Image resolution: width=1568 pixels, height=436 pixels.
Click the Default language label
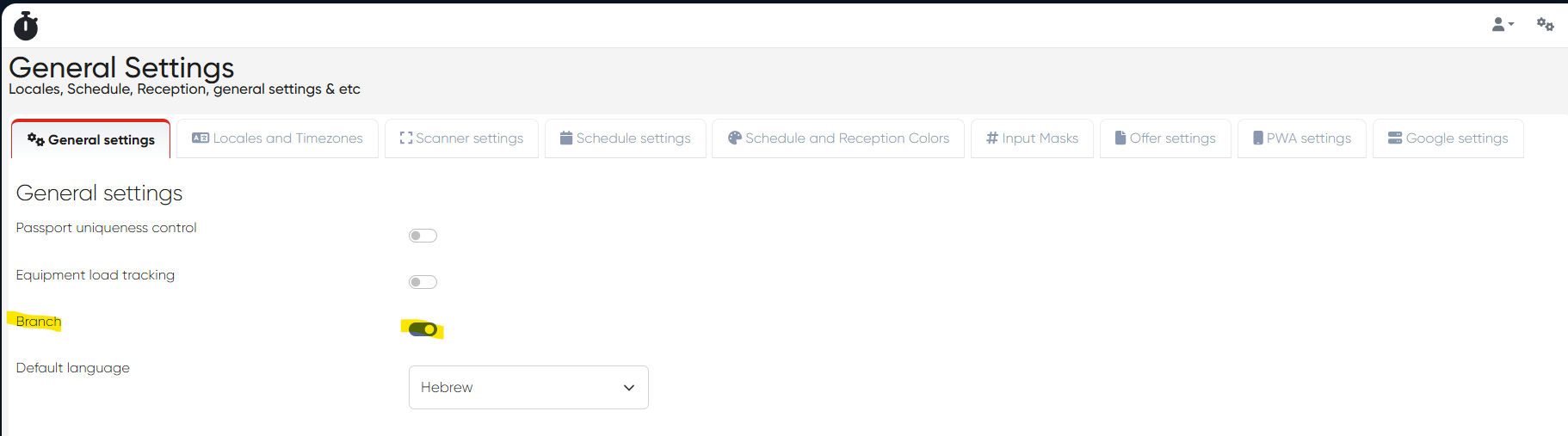[x=73, y=368]
